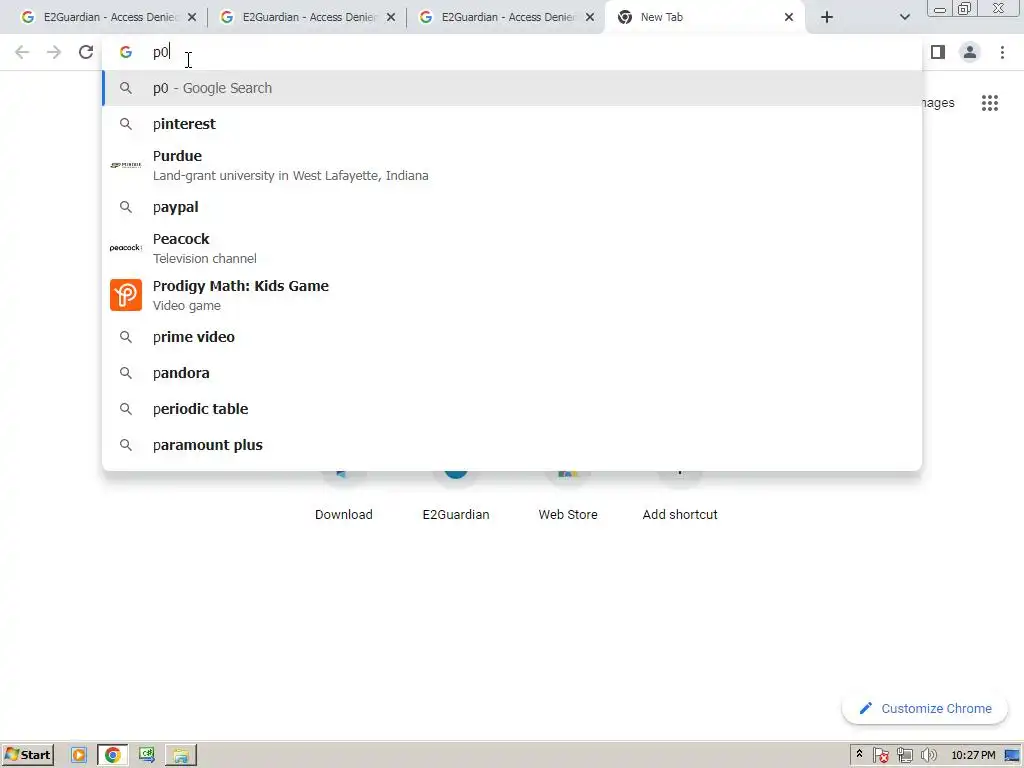The height and width of the screenshot is (768, 1024).
Task: Click the flag alert tray icon
Action: tap(880, 756)
